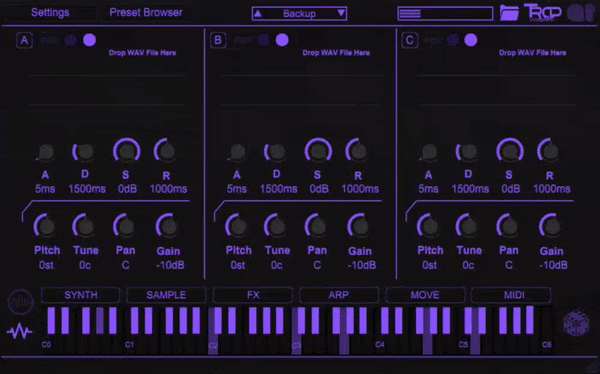Click the C6 key on the keyboard

click(547, 344)
